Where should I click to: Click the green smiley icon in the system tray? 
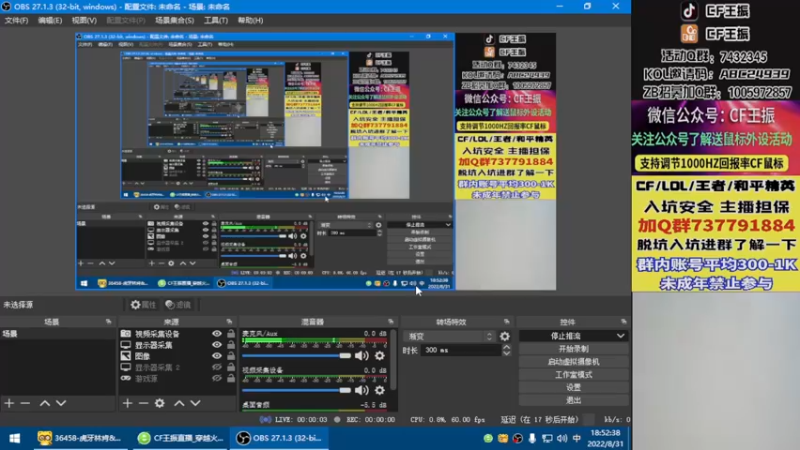(x=488, y=438)
